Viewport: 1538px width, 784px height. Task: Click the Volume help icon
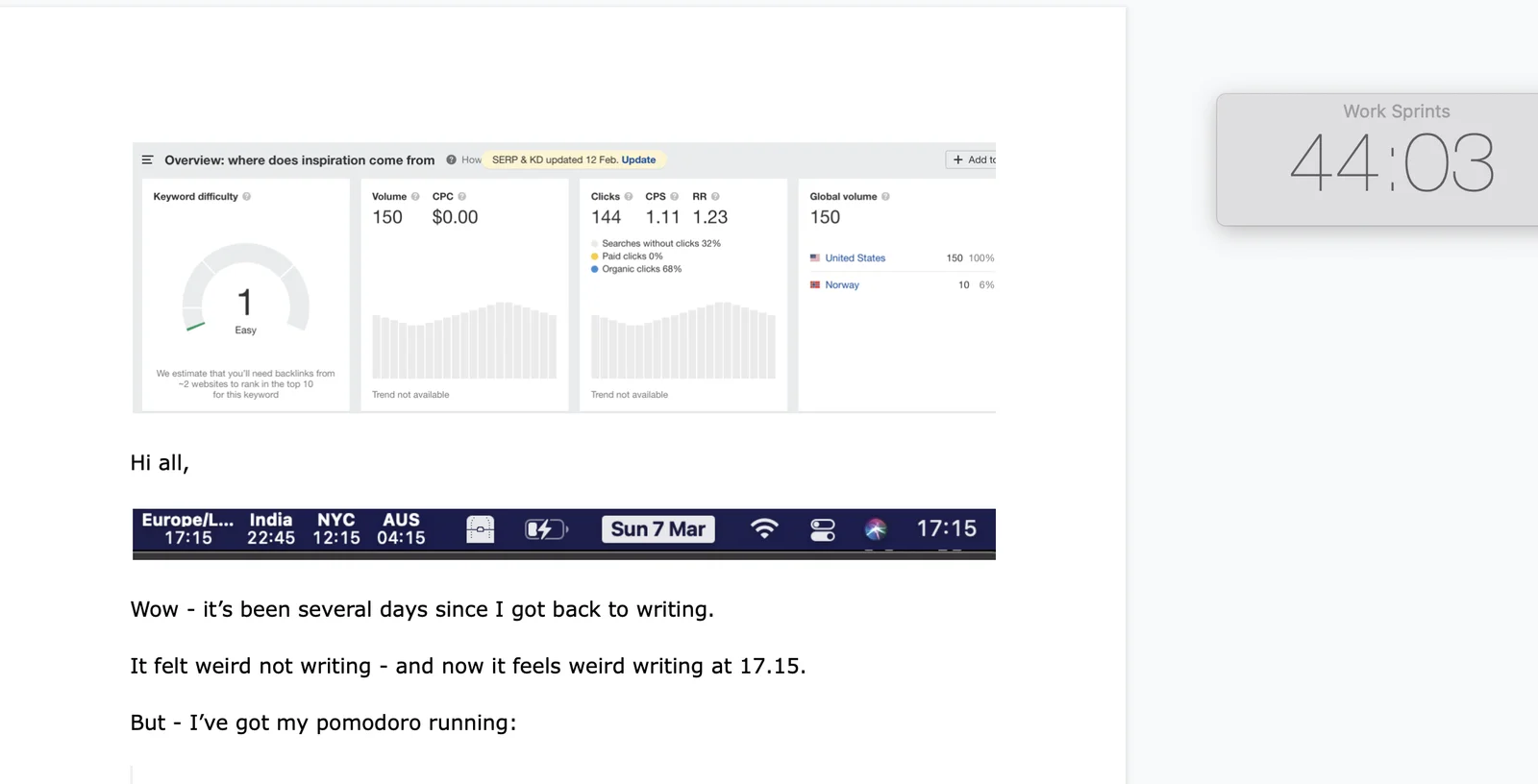click(415, 196)
